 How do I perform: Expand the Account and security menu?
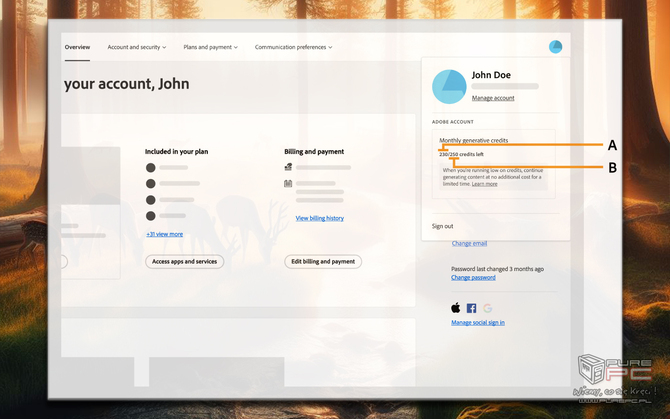[x=138, y=47]
